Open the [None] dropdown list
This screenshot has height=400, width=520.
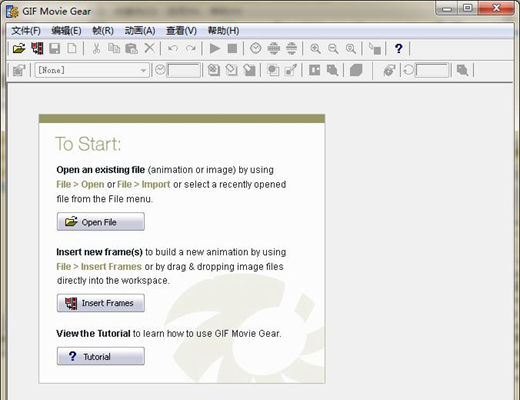tap(92, 70)
